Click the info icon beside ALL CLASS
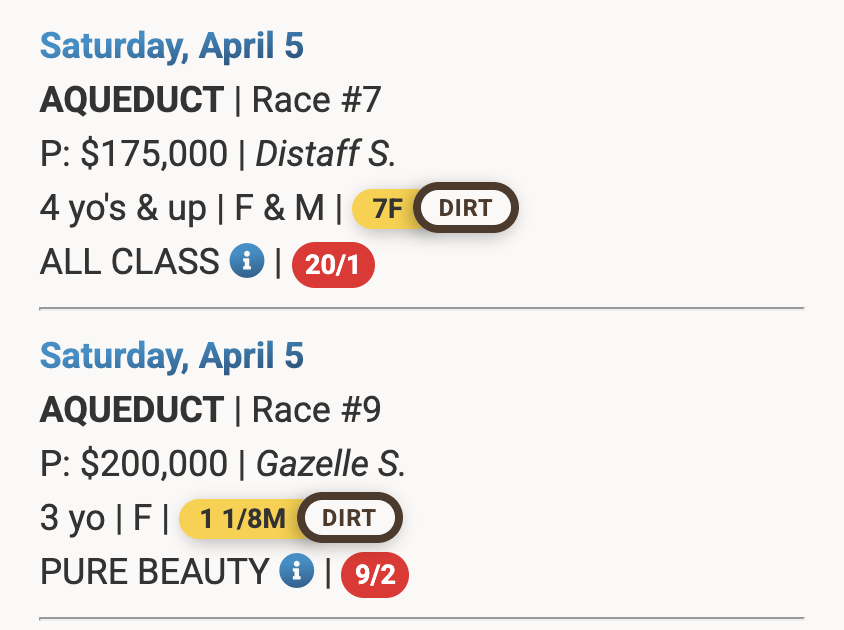 point(246,262)
